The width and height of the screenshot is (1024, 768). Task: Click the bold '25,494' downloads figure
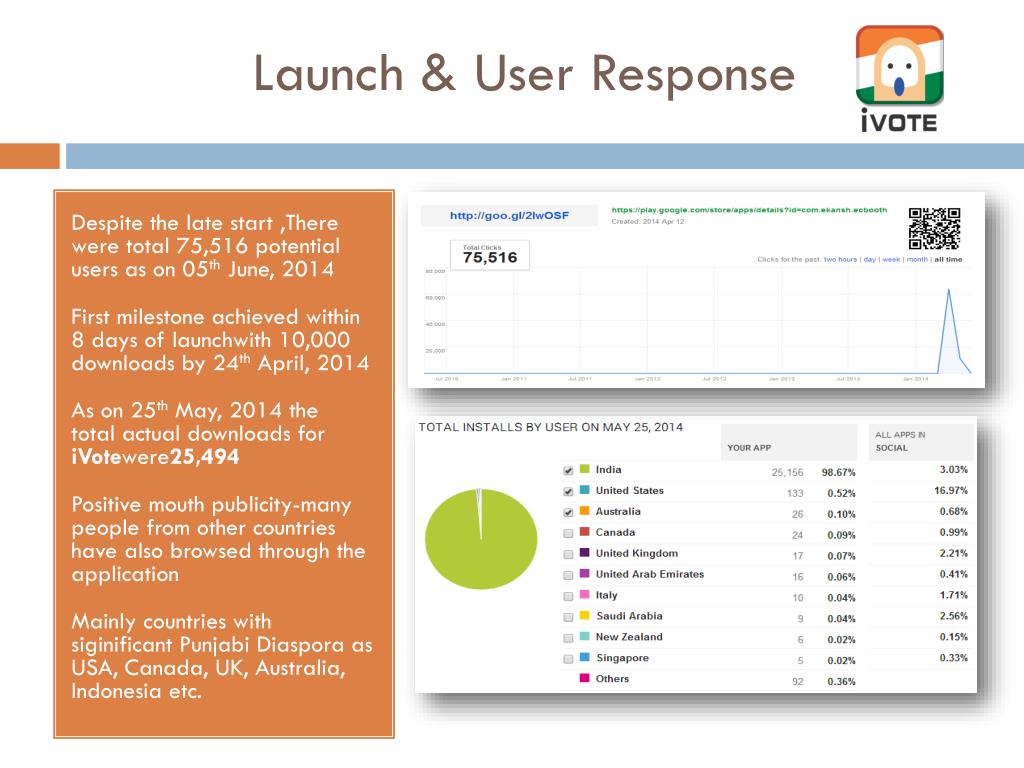tap(204, 456)
